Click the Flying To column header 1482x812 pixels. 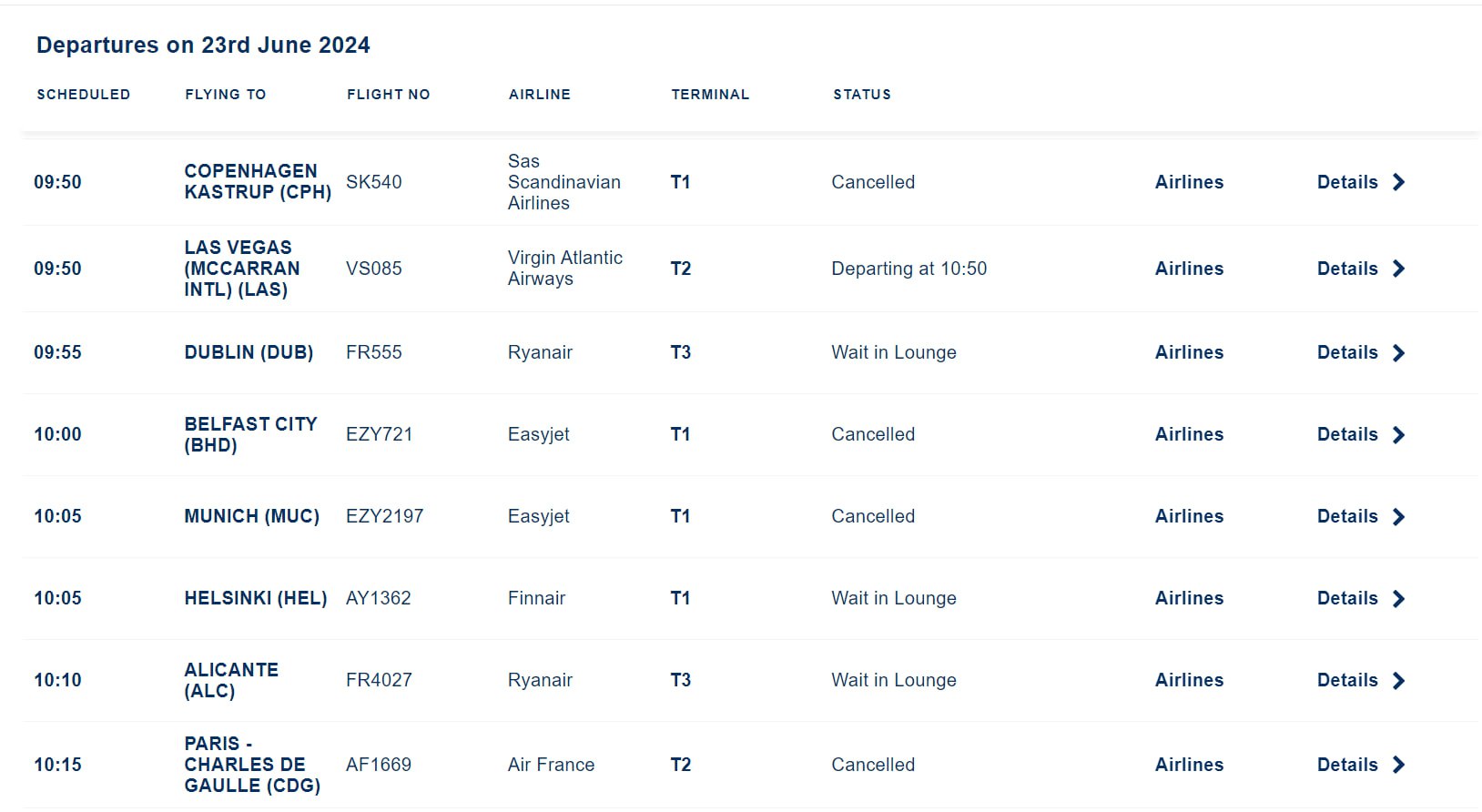[226, 95]
